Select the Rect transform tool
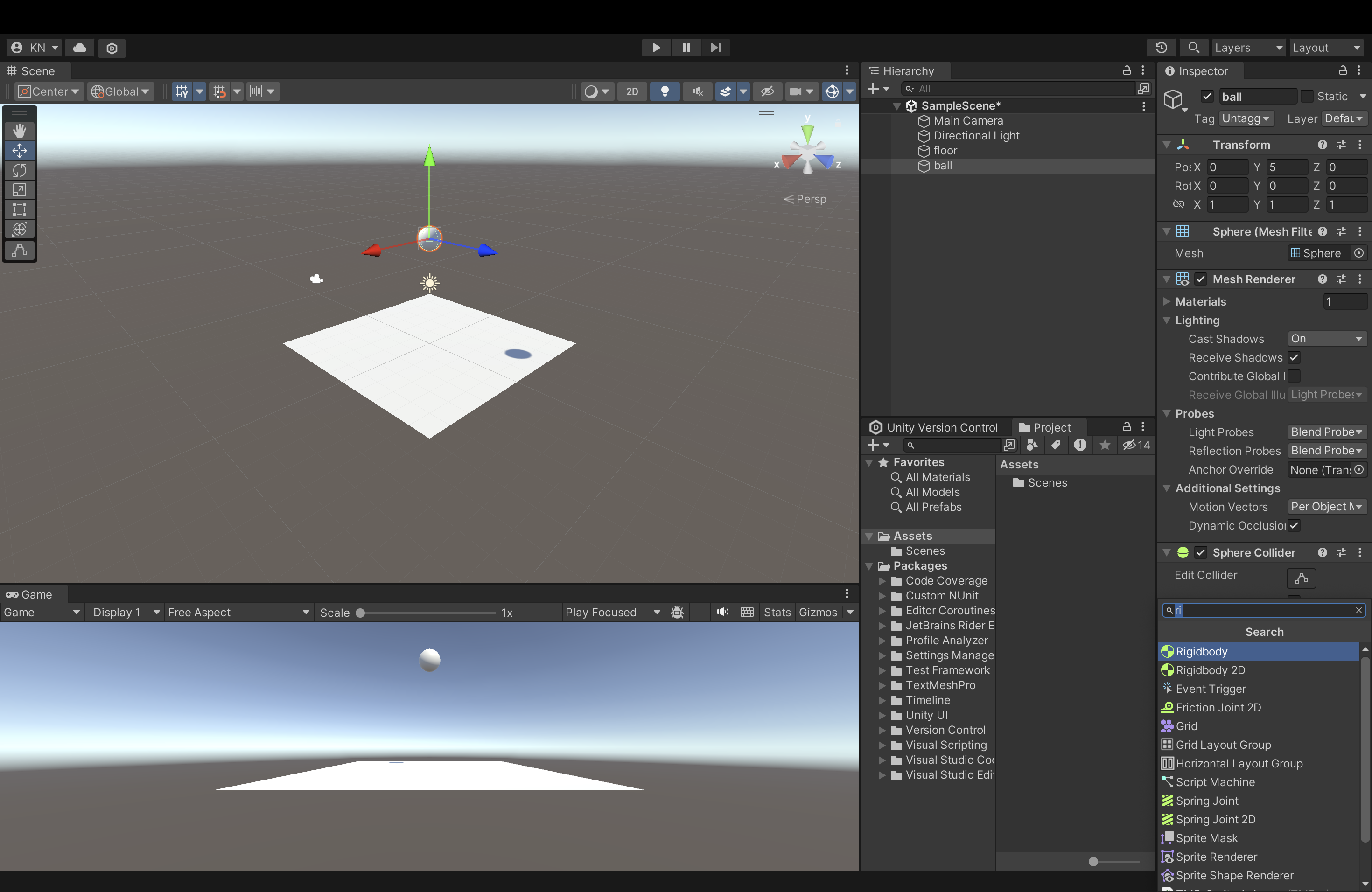 [x=20, y=209]
